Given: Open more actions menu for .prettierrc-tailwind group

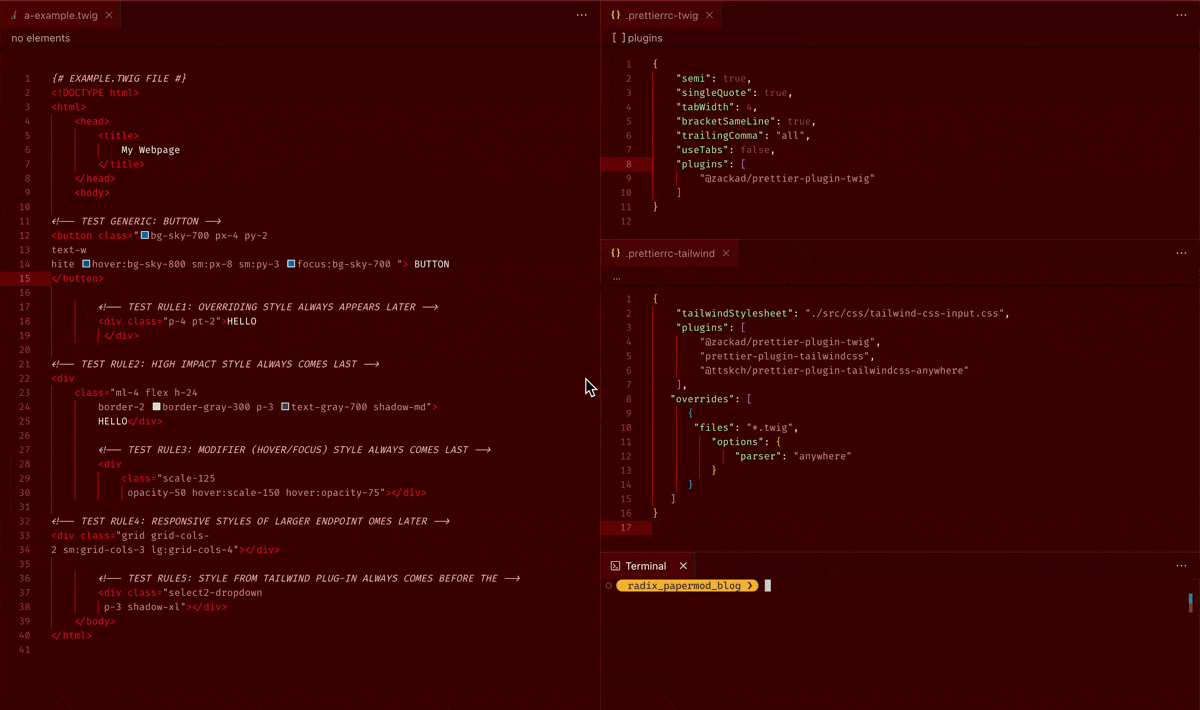Looking at the screenshot, I should click(x=1181, y=253).
